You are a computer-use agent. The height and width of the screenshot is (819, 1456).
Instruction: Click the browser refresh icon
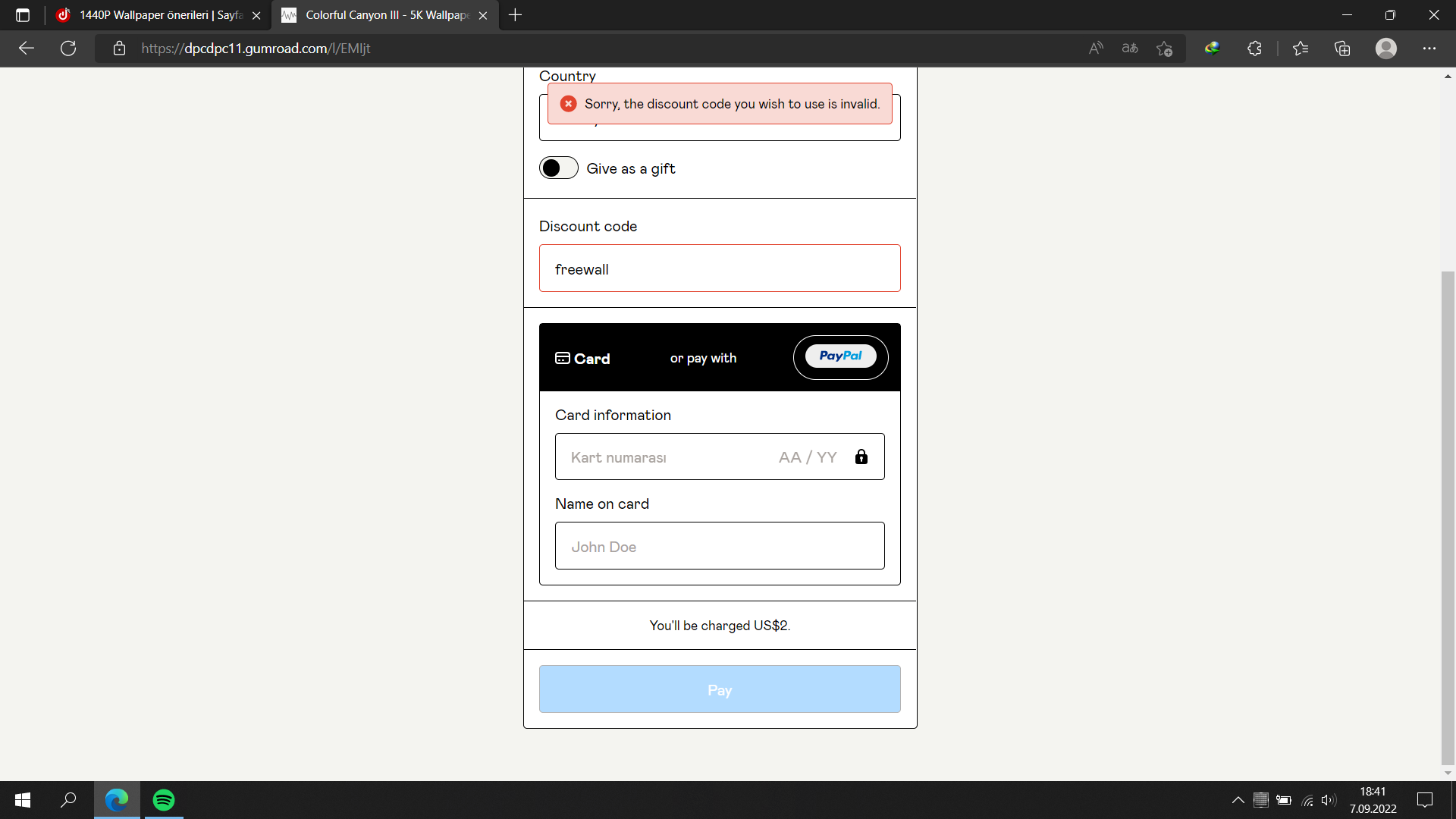pyautogui.click(x=68, y=49)
